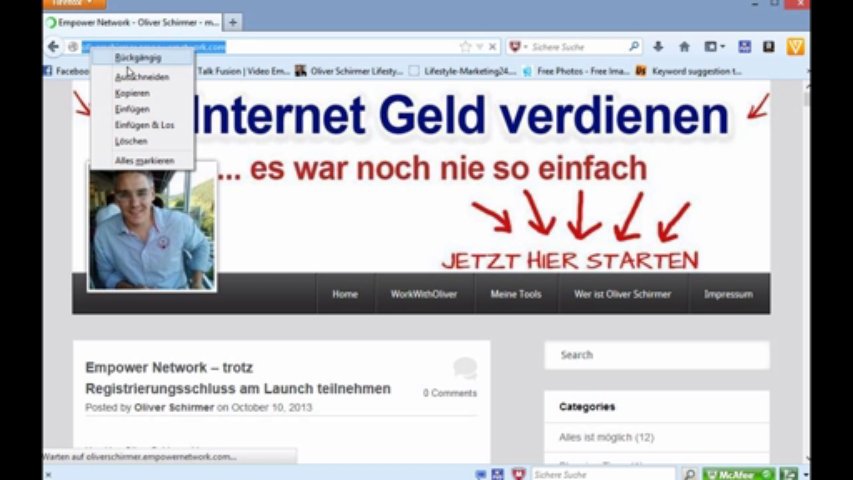853x480 pixels.
Task: Click the browser back arrow button
Action: (x=53, y=47)
